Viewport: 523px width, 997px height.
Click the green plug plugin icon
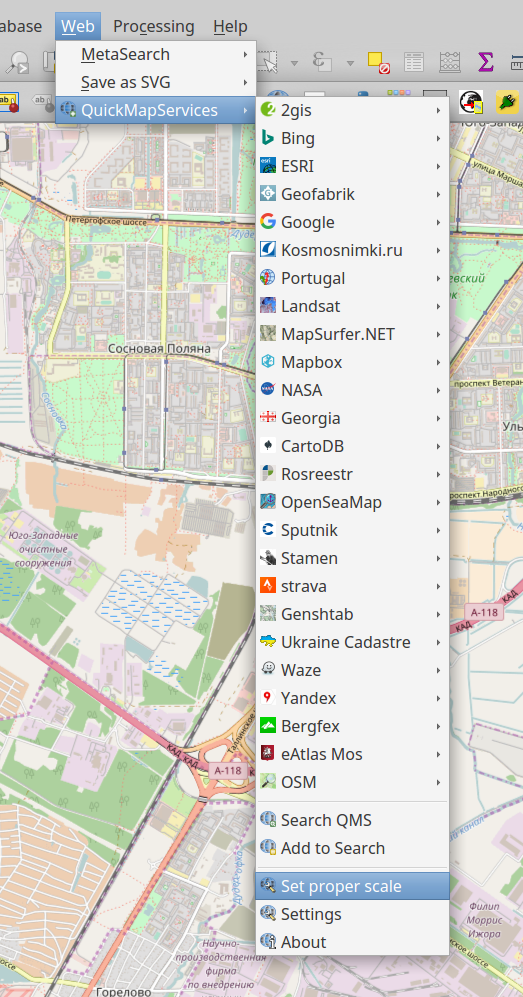coord(507,101)
